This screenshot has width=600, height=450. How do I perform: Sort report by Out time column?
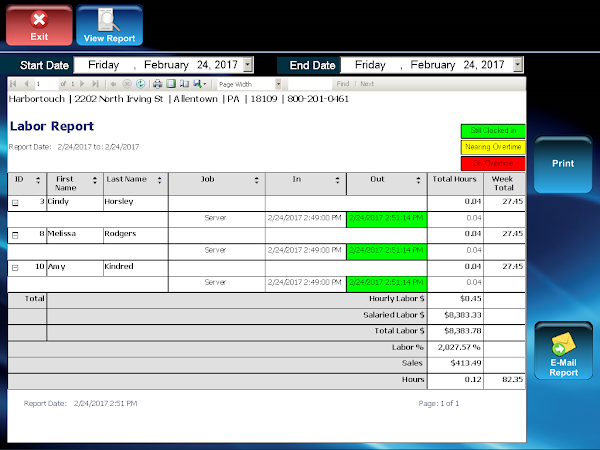coord(418,180)
